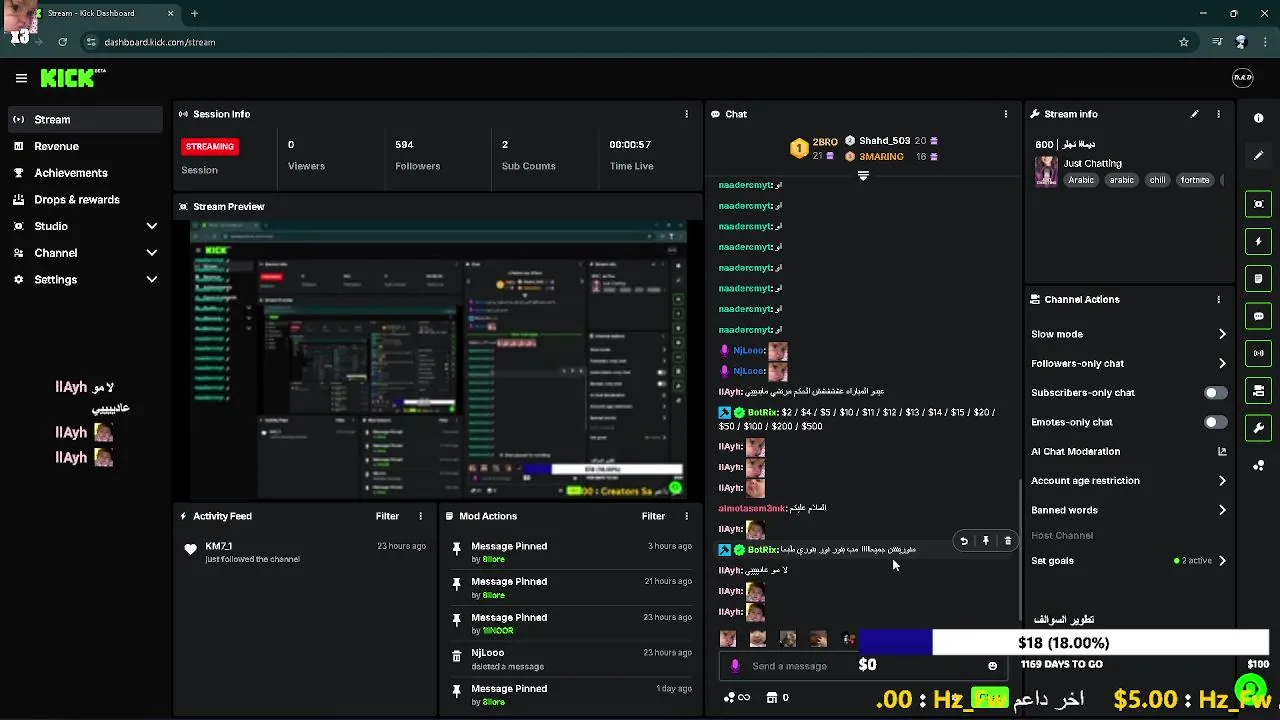Click the purple identity icon in chat input
Screen dimensions: 1280x720
coord(735,666)
